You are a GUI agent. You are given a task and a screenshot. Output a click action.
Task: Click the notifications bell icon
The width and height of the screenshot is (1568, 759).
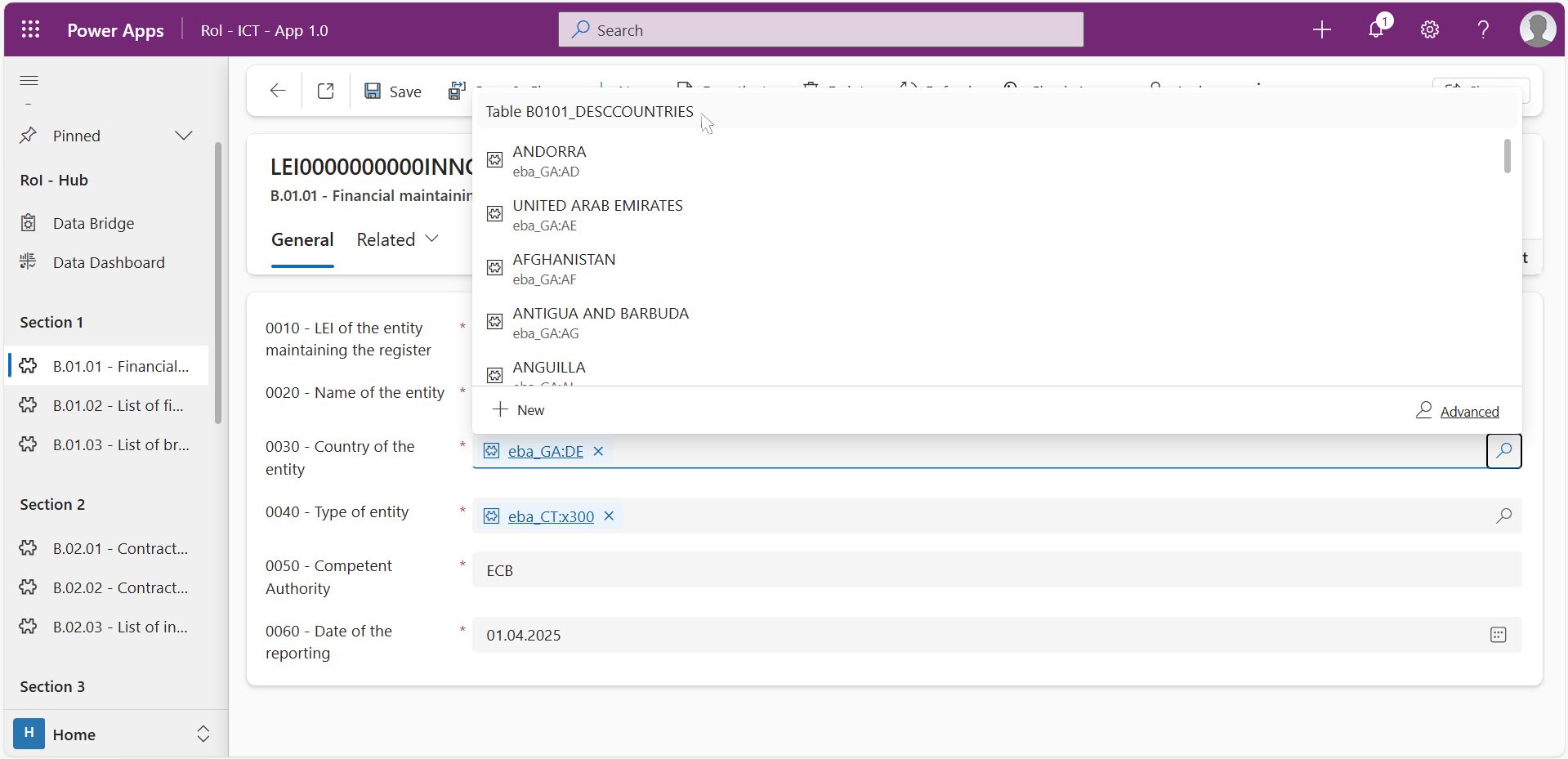1376,30
